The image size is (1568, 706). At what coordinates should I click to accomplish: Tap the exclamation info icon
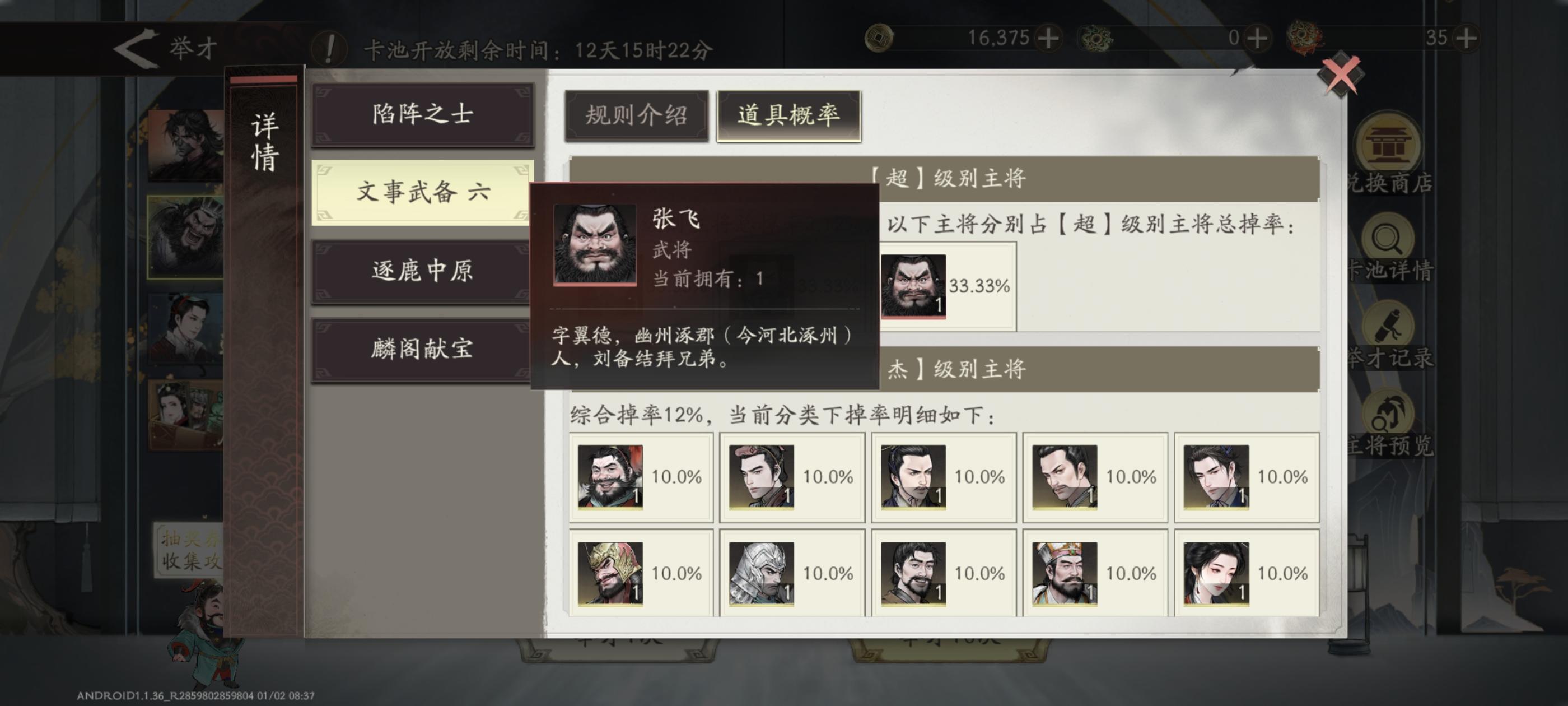[x=330, y=49]
